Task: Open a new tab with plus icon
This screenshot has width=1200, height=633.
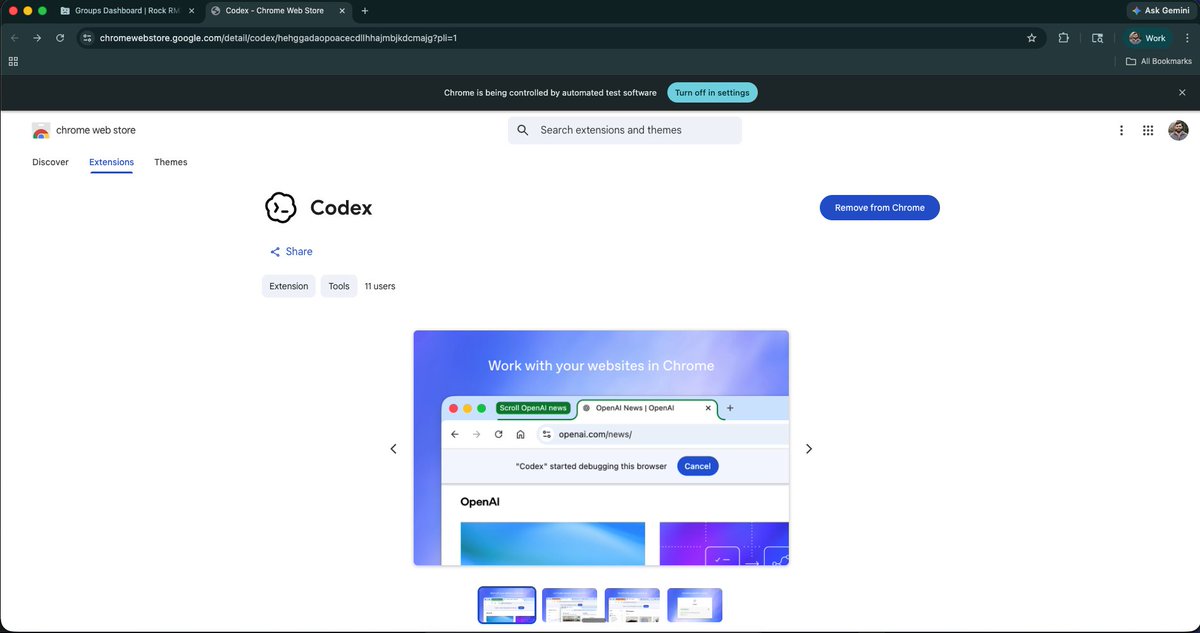Action: pyautogui.click(x=364, y=10)
